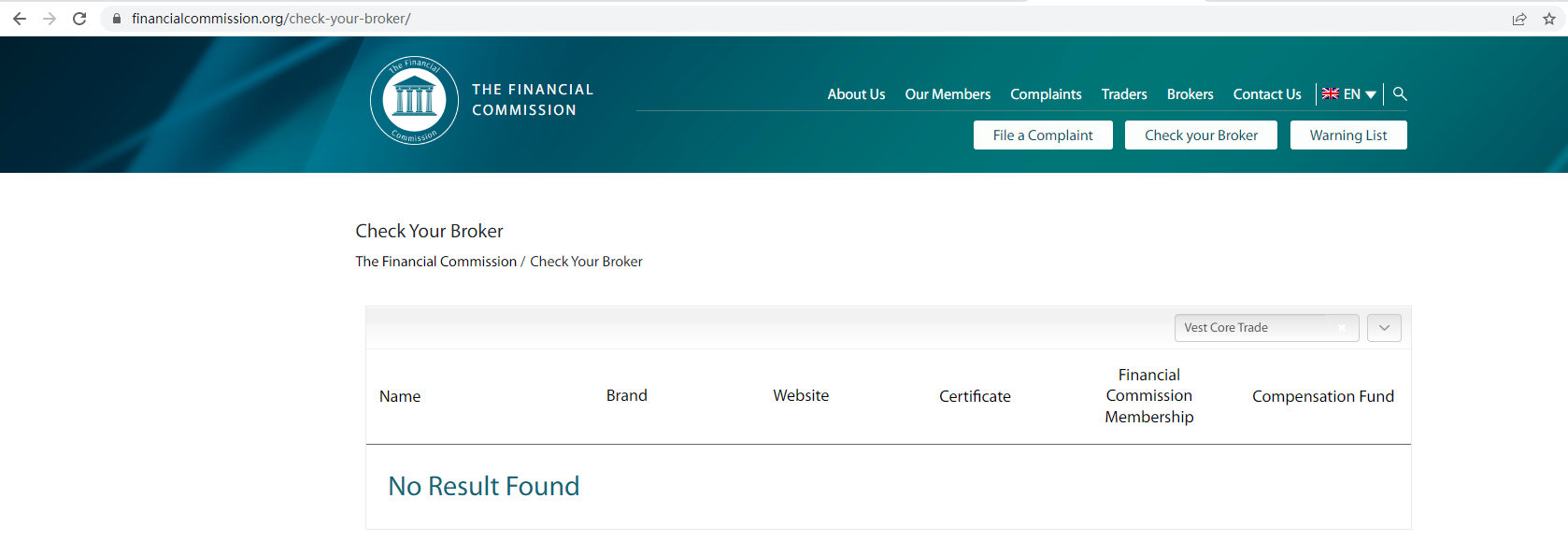Open the EN language dropdown

(1349, 93)
